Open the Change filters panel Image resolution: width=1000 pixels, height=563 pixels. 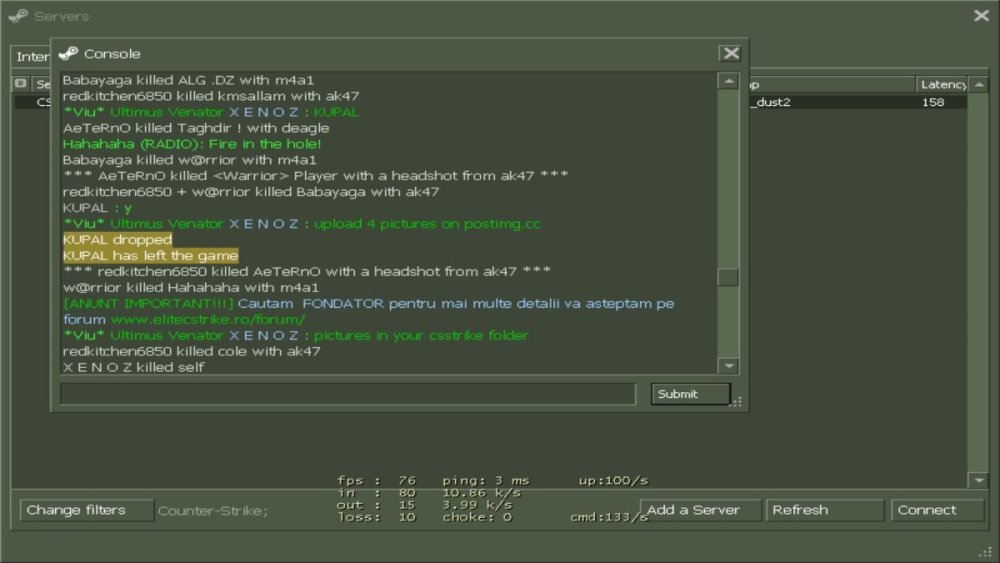(87, 510)
